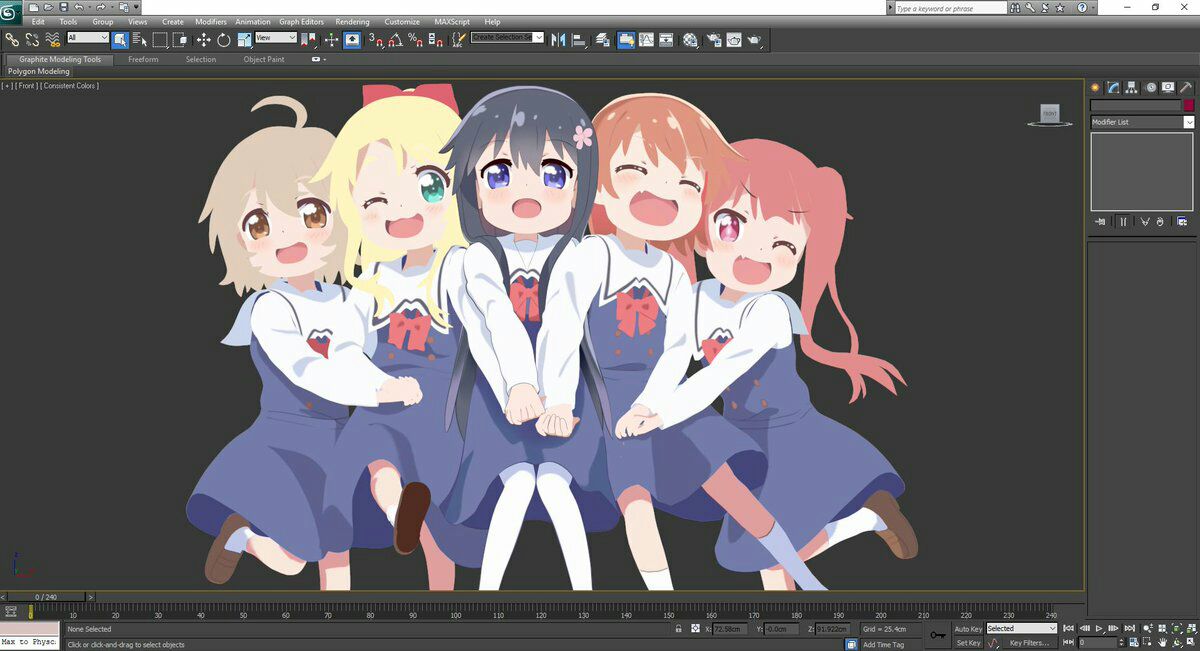Click the keyword search input field
The height and width of the screenshot is (651, 1200).
coord(950,8)
